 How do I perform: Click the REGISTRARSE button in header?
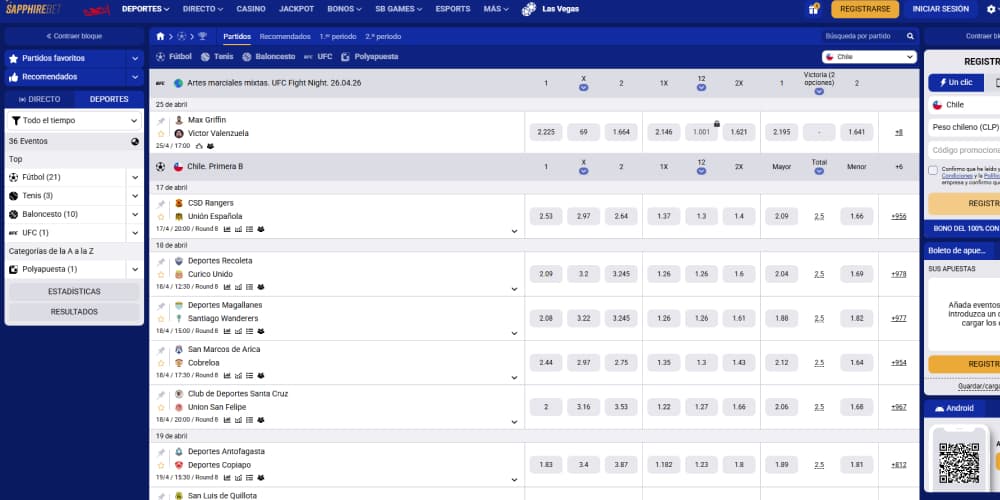click(x=865, y=9)
